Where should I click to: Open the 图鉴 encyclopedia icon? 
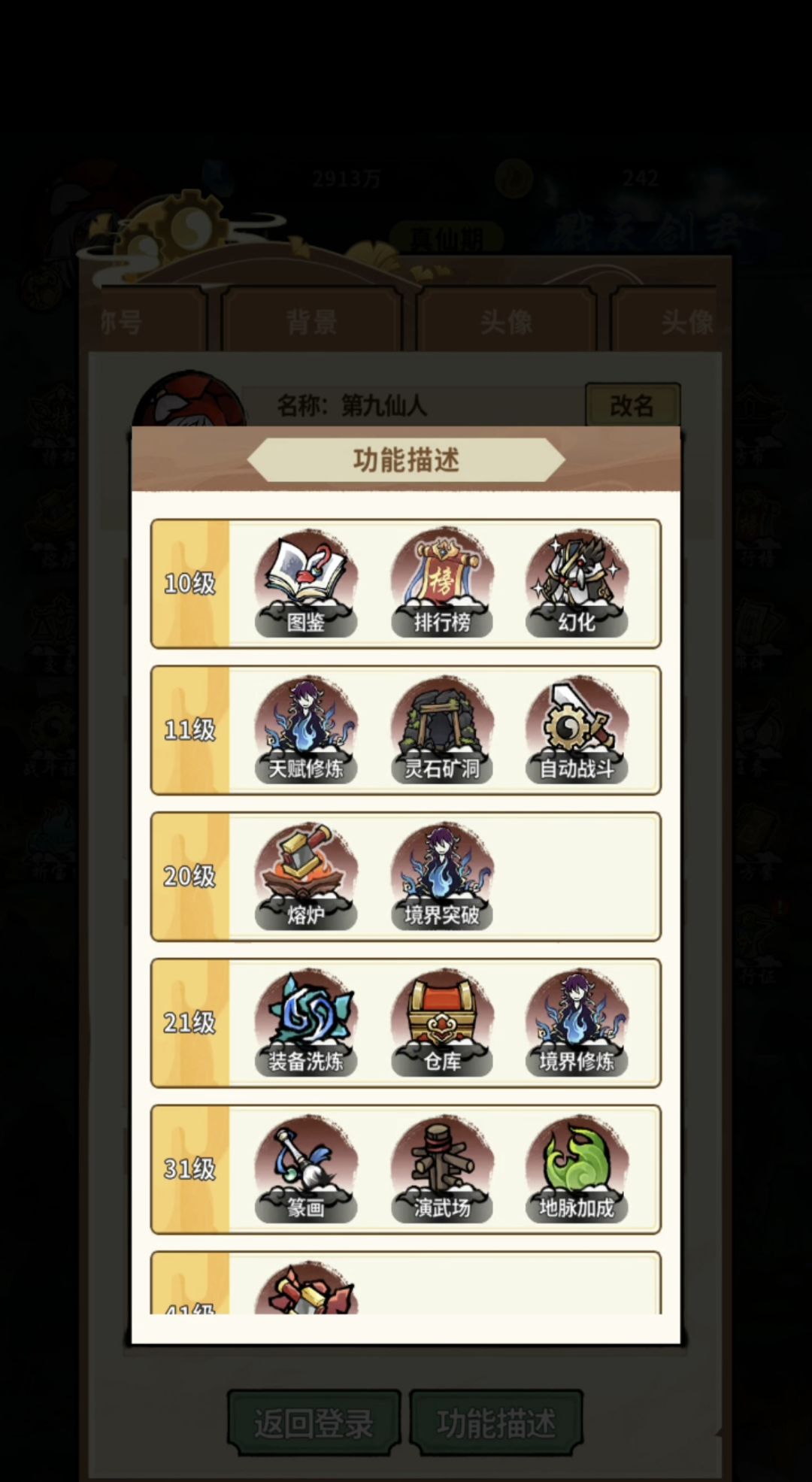pyautogui.click(x=306, y=583)
